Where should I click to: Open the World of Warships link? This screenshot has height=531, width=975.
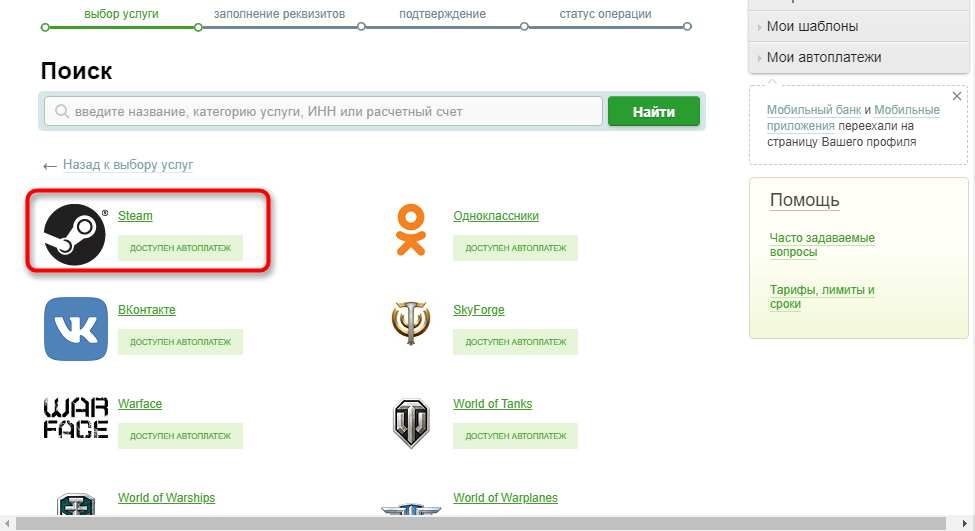click(167, 497)
